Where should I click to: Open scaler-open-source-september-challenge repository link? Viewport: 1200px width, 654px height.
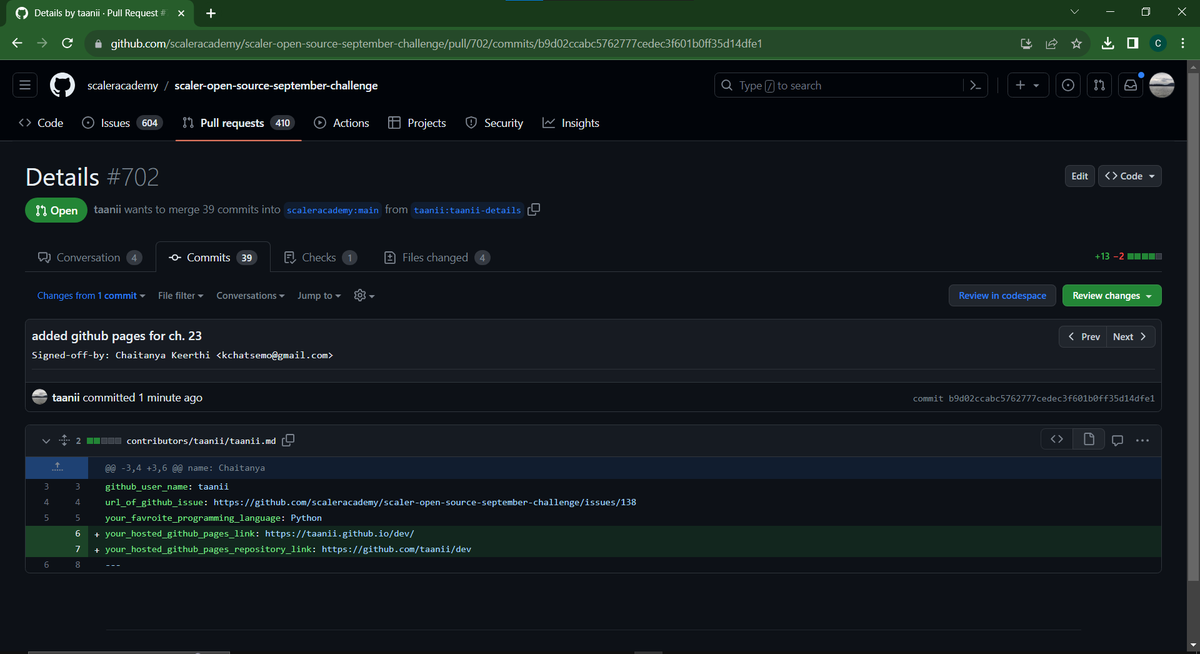[x=276, y=86]
